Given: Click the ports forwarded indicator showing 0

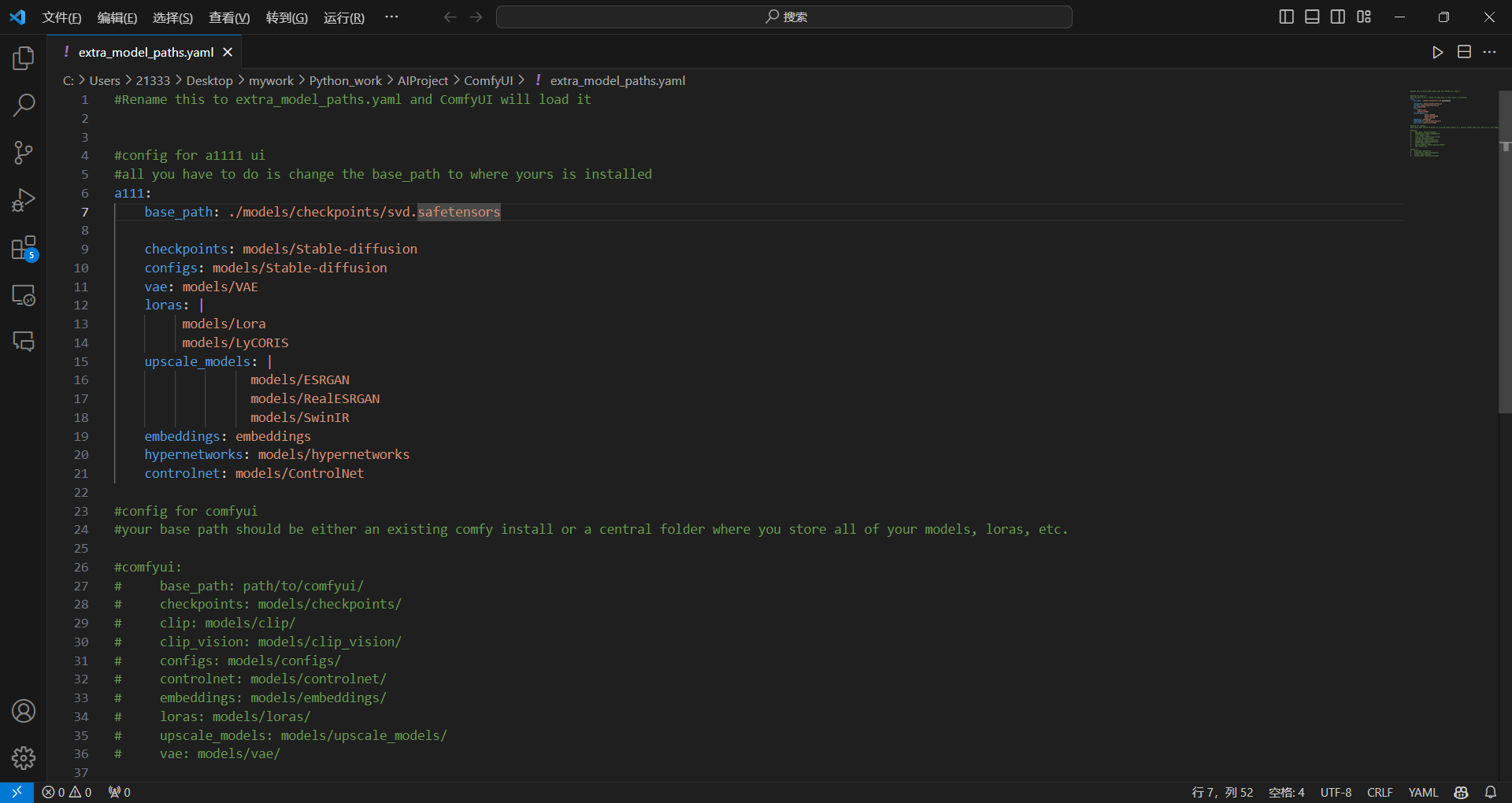Looking at the screenshot, I should point(120,792).
